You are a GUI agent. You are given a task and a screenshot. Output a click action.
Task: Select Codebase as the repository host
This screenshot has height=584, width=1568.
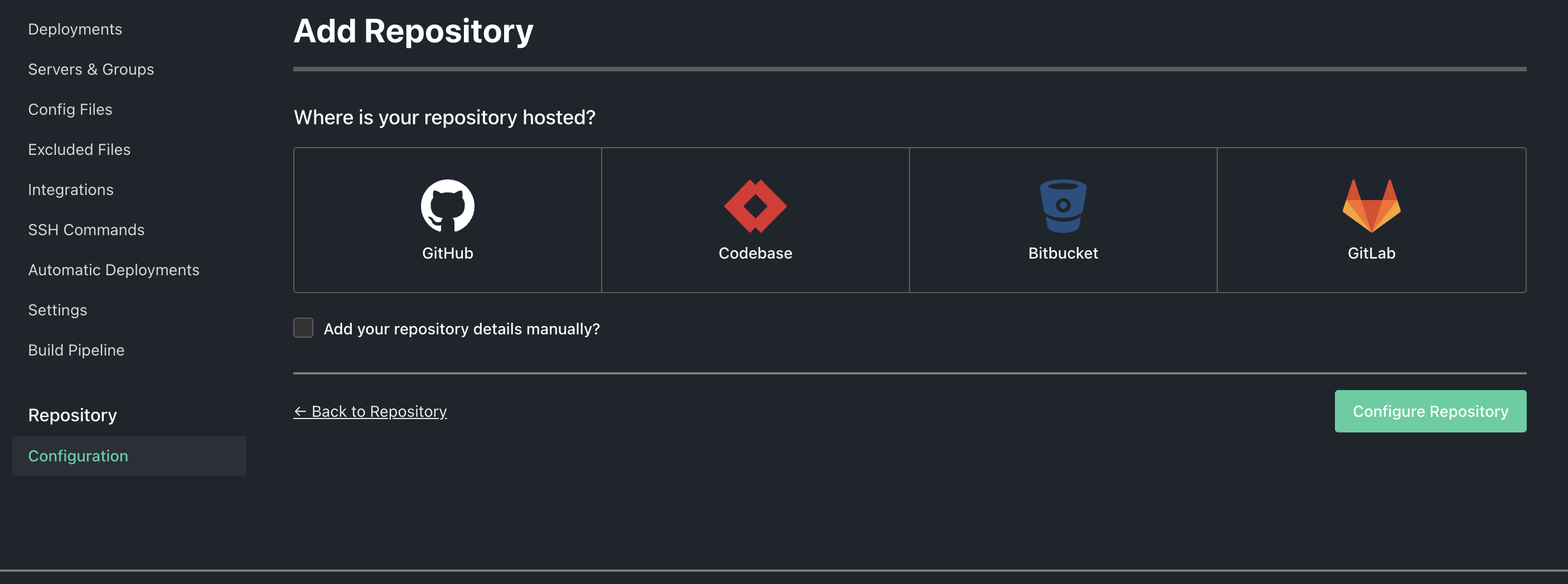pos(755,220)
